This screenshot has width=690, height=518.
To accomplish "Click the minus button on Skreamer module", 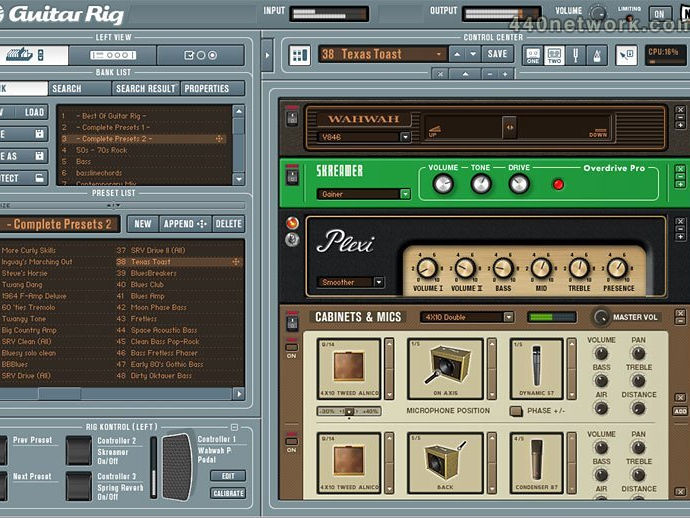I will 680,176.
